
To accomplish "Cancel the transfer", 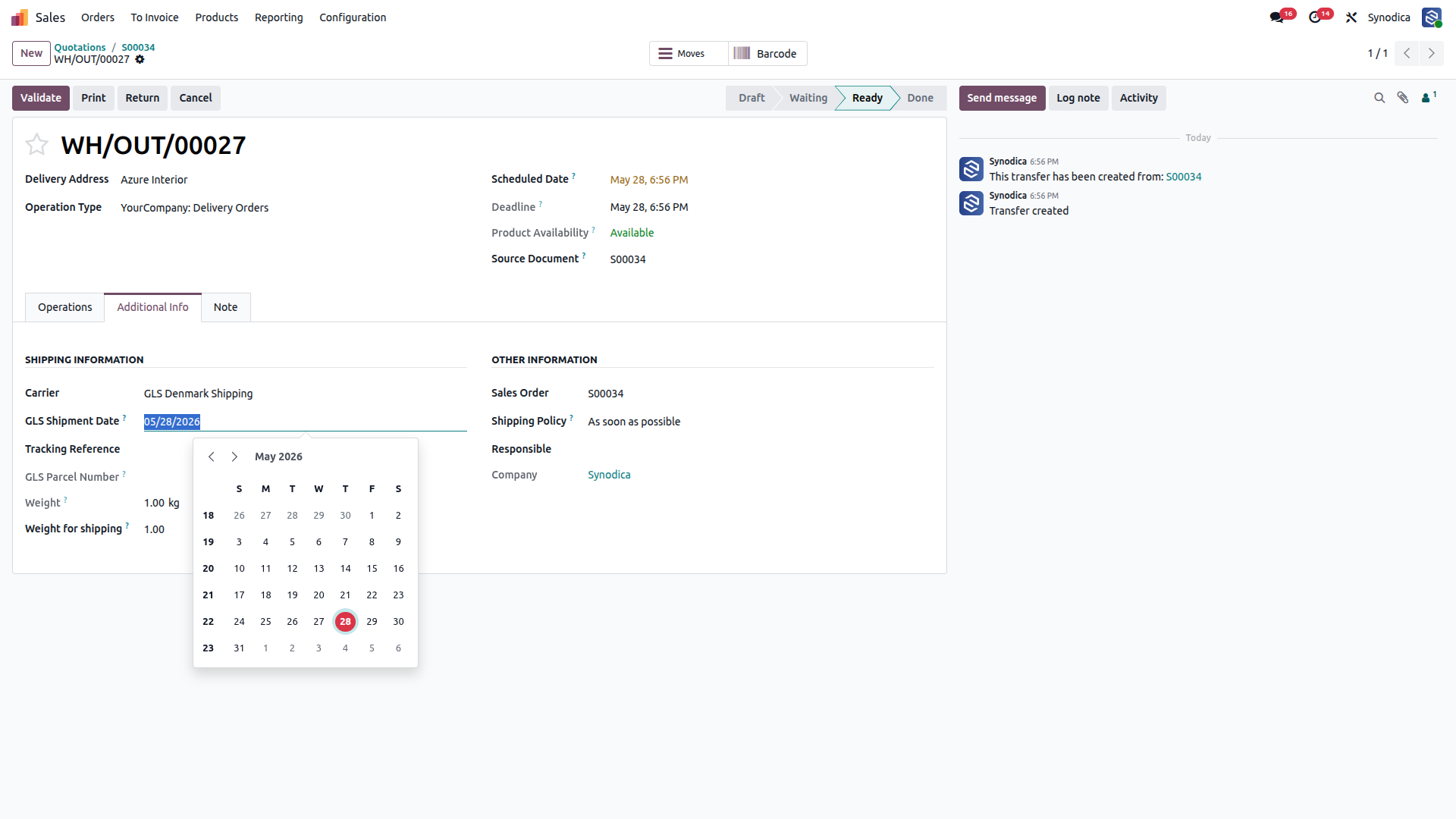I will [x=196, y=98].
